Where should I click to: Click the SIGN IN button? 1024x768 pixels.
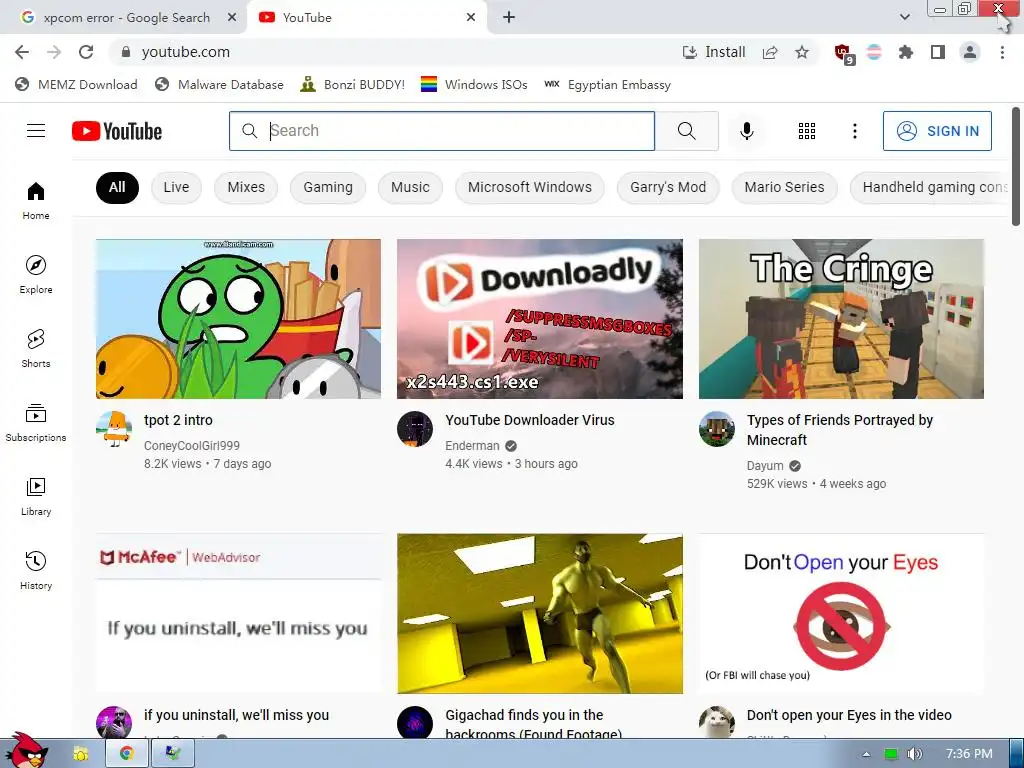[937, 131]
